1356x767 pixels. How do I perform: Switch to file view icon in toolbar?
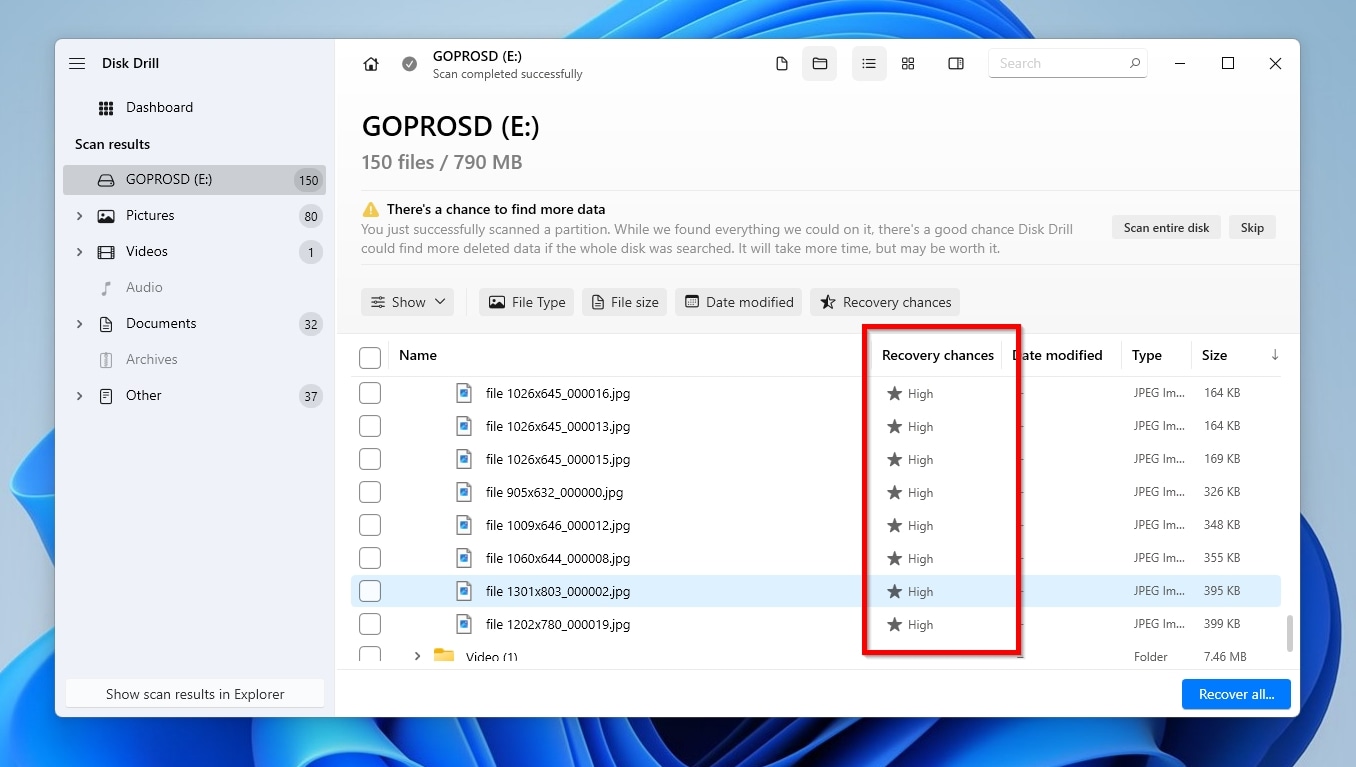coord(782,64)
